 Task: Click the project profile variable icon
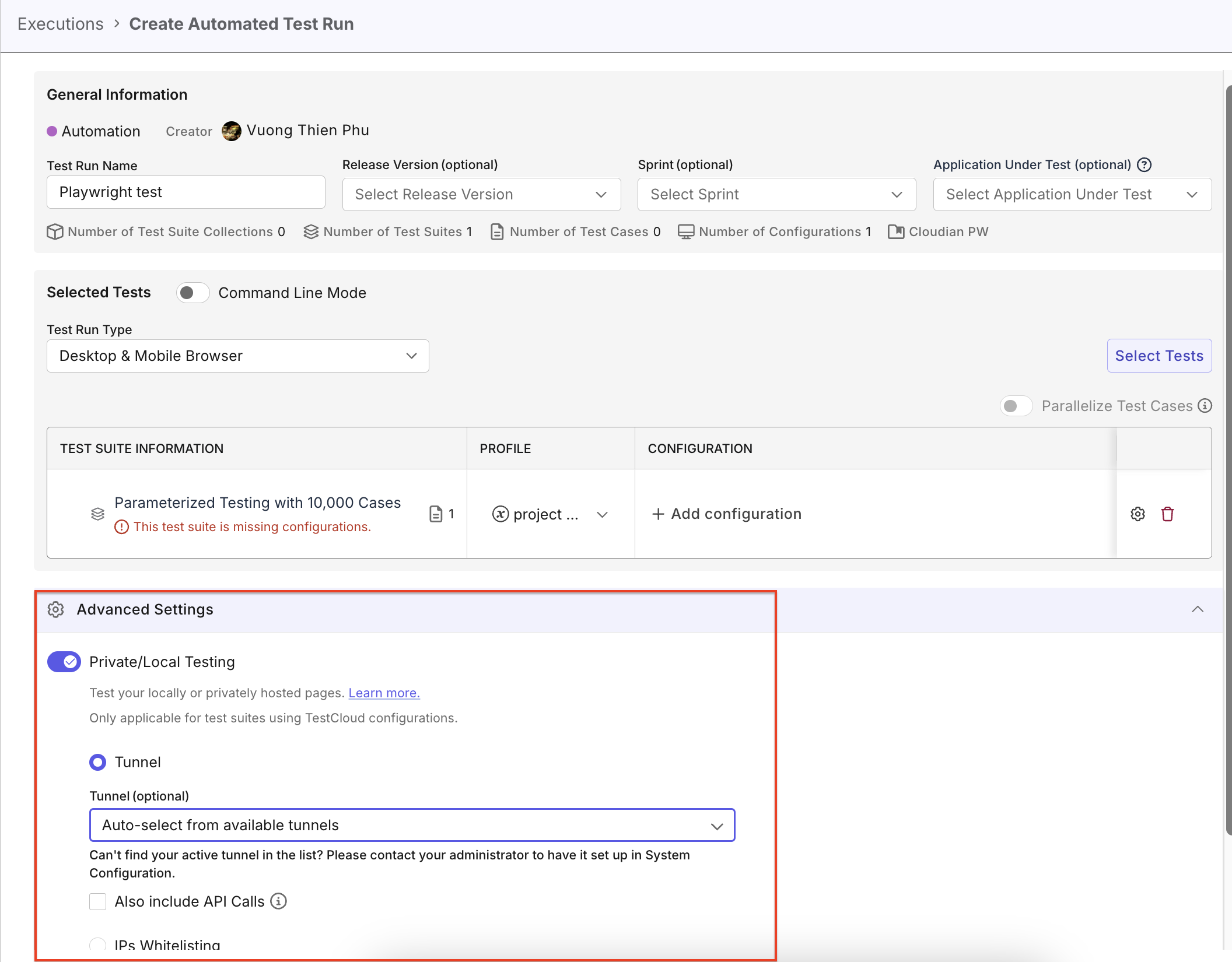point(501,514)
